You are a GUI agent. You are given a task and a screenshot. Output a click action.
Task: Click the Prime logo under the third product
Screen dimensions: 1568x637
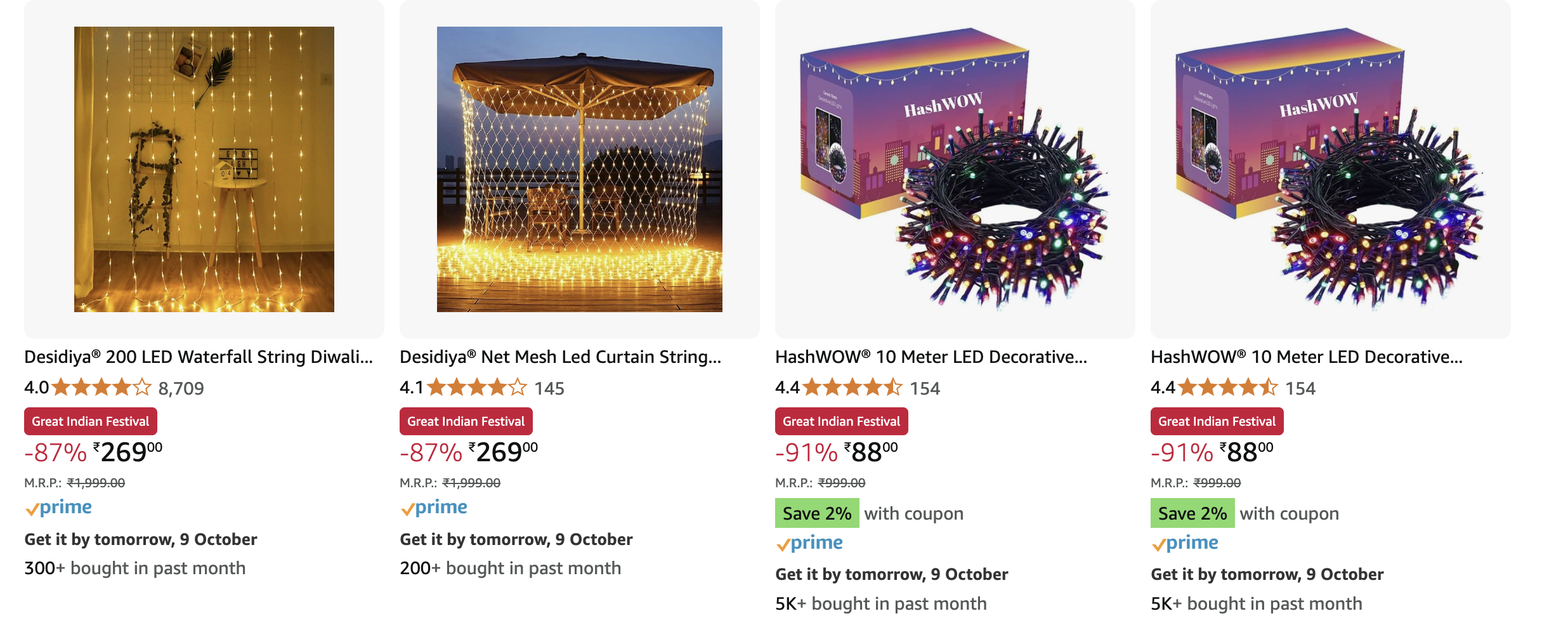[809, 543]
